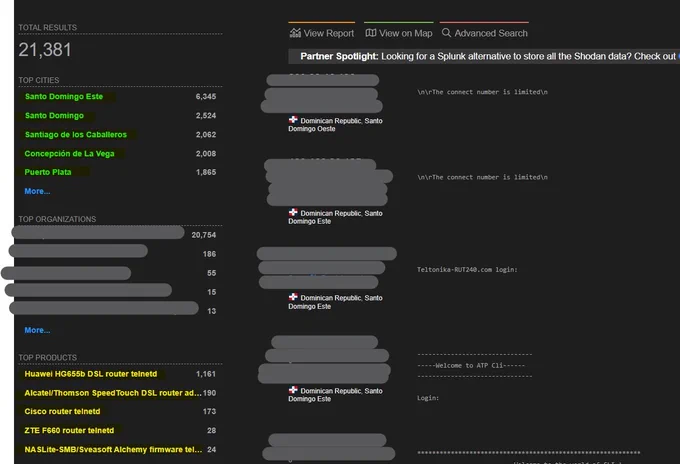Click the 173 Cisco router count
Screen dimensions: 680x464
(x=209, y=411)
